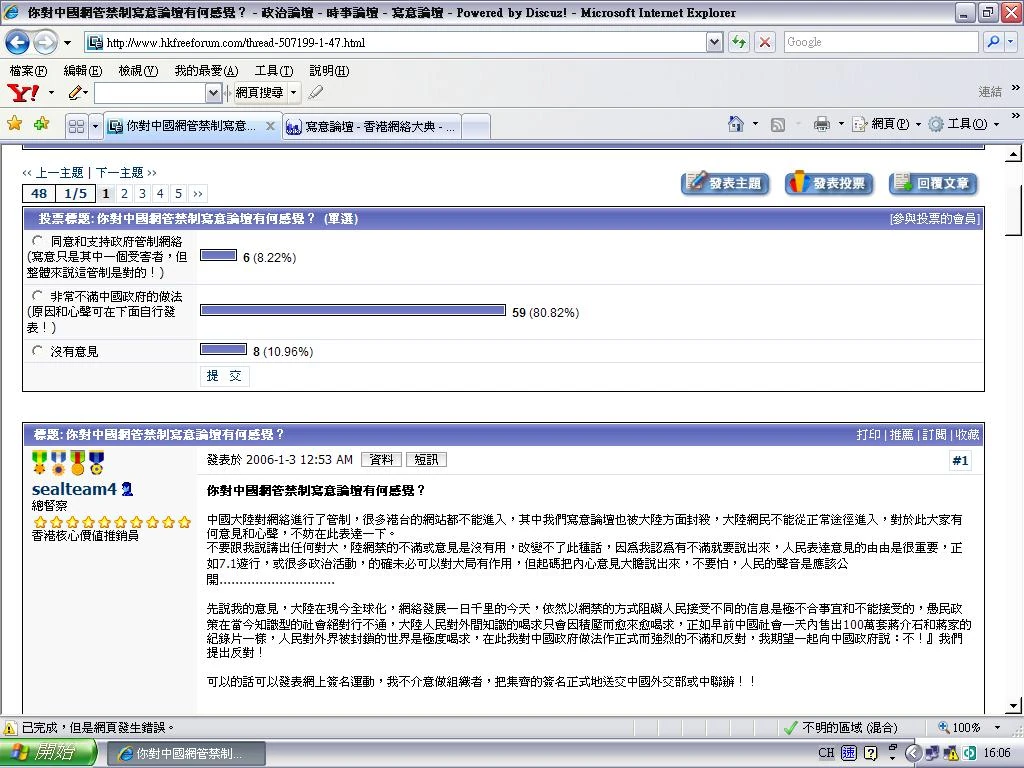This screenshot has height=768, width=1024.
Task: Click the online status icon beside sealteam4
Action: [x=127, y=488]
